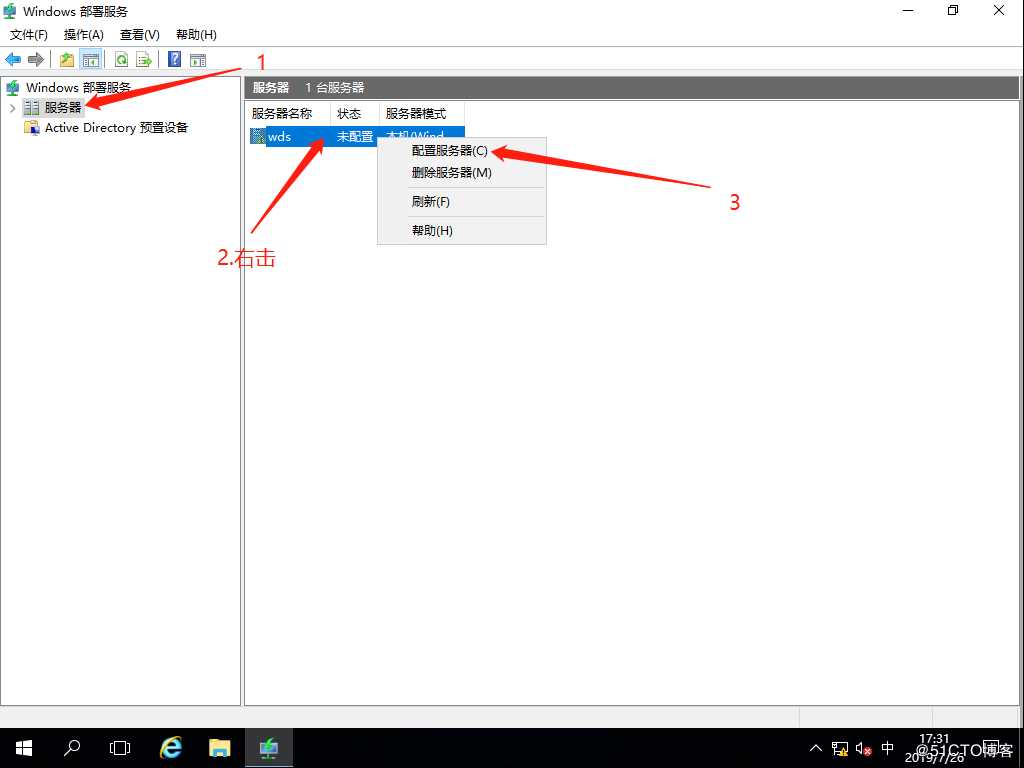Image resolution: width=1024 pixels, height=768 pixels.
Task: Launch Internet Explorer from the taskbar
Action: click(170, 748)
